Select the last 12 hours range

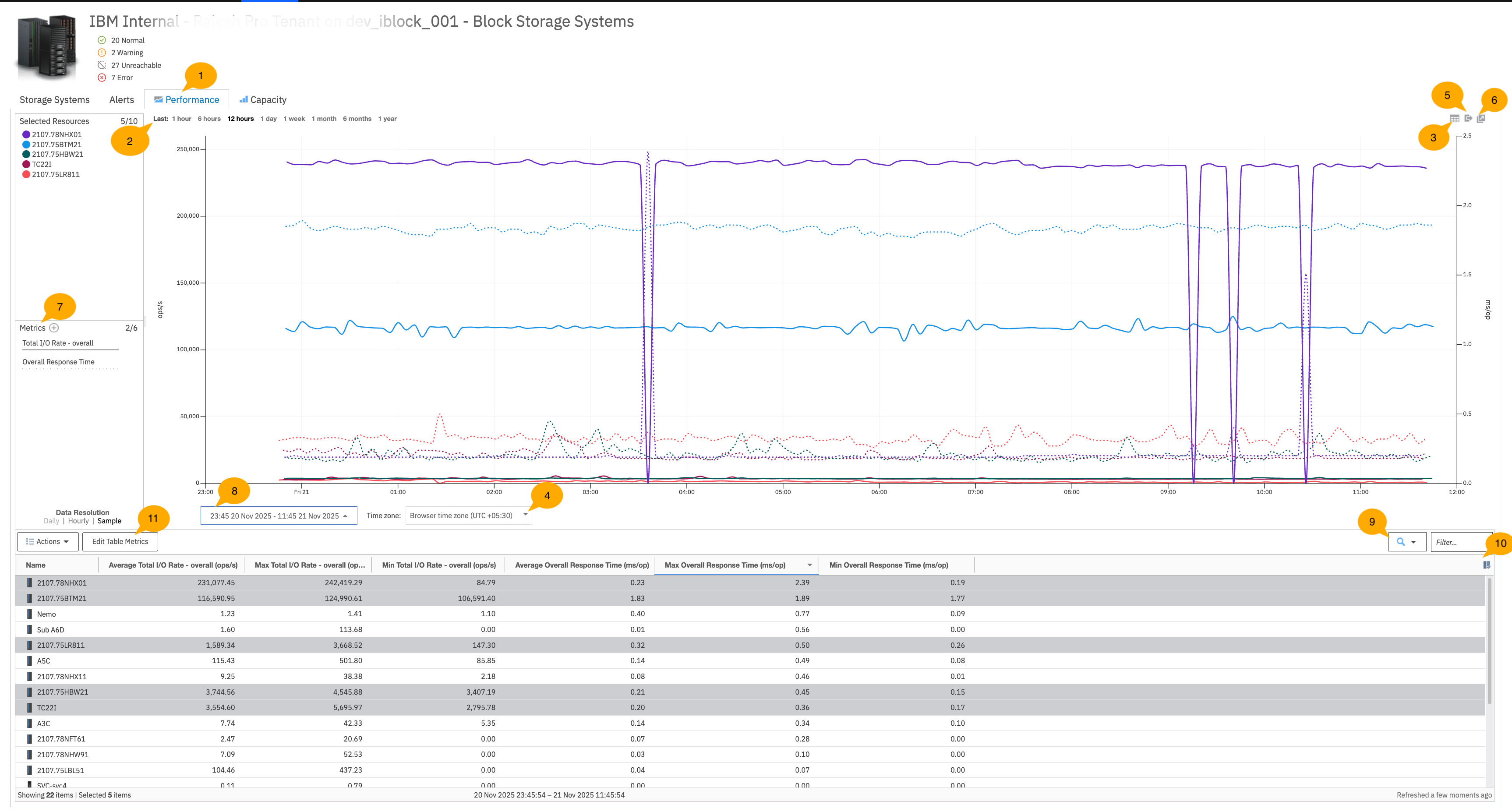tap(240, 119)
